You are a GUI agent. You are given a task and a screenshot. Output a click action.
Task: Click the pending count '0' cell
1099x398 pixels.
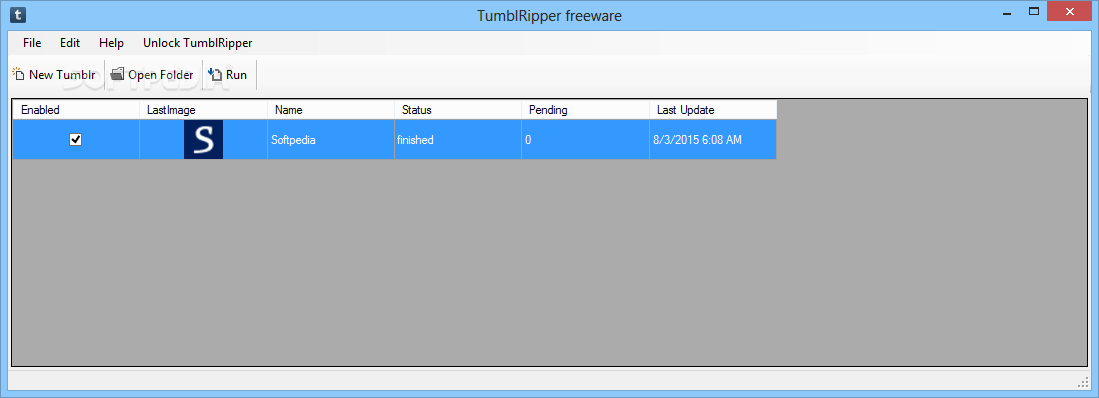coord(586,139)
